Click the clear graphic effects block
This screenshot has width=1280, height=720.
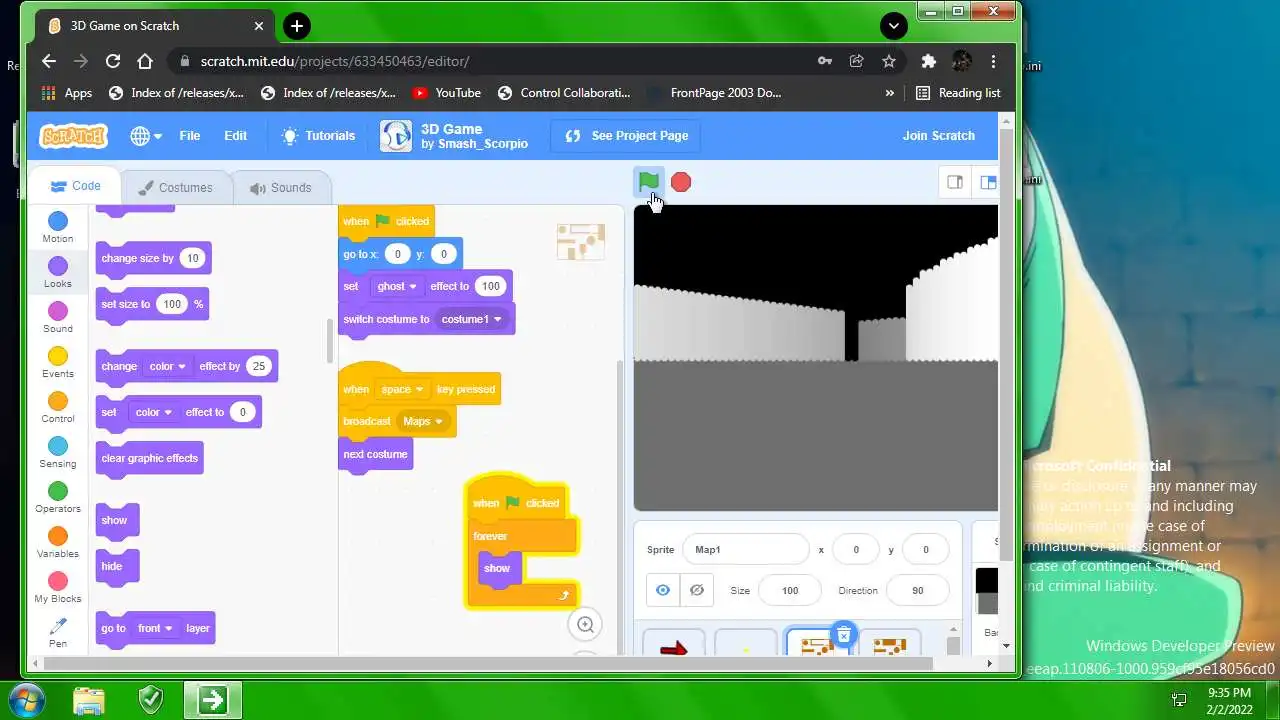coord(150,458)
